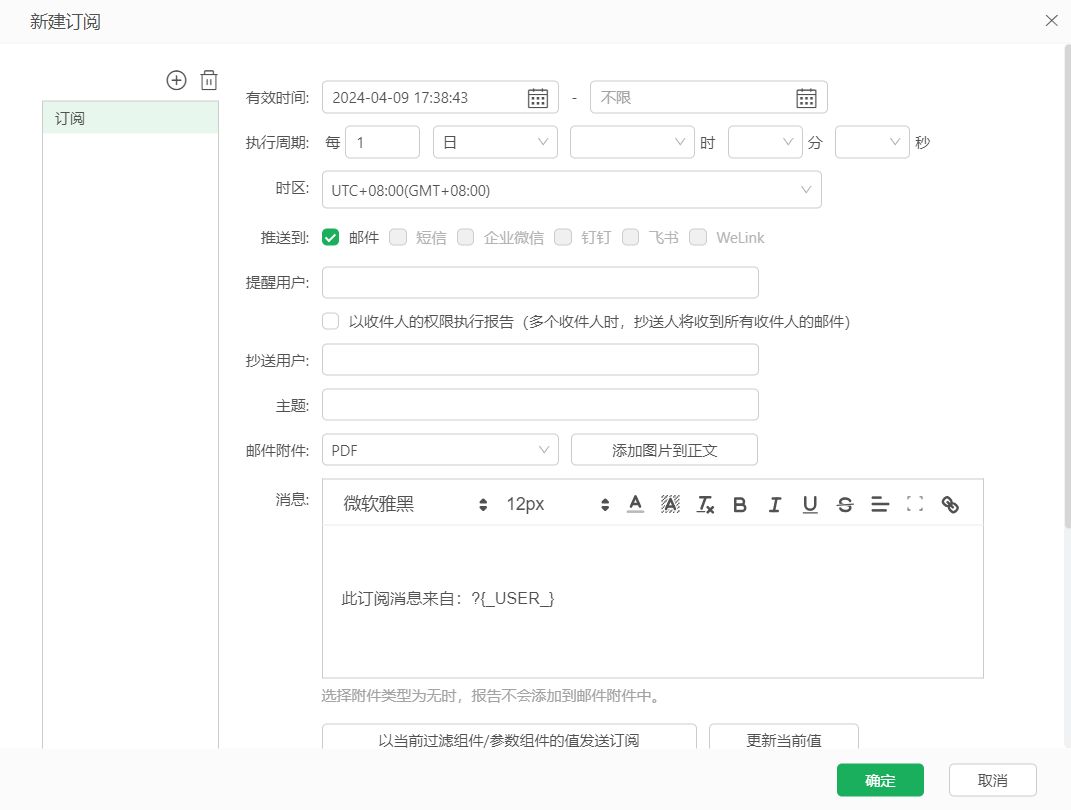1071x810 pixels.
Task: Open start date calendar picker
Action: coord(538,98)
